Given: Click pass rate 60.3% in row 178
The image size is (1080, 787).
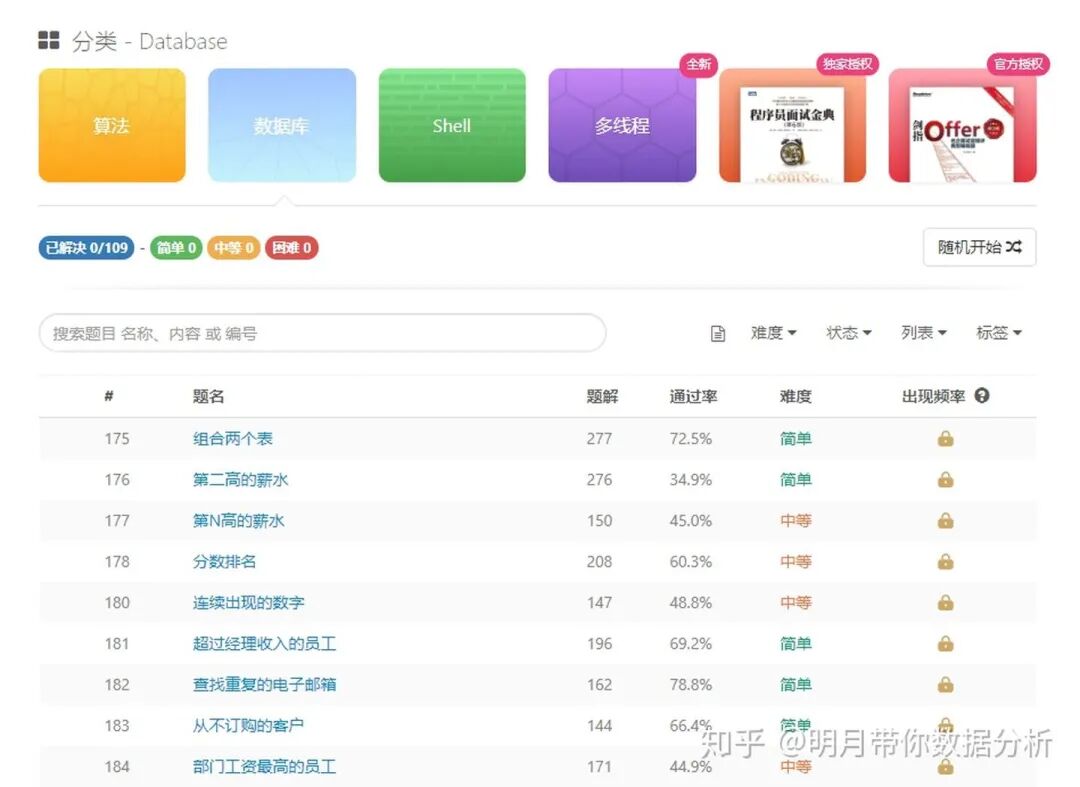Looking at the screenshot, I should coord(691,562).
